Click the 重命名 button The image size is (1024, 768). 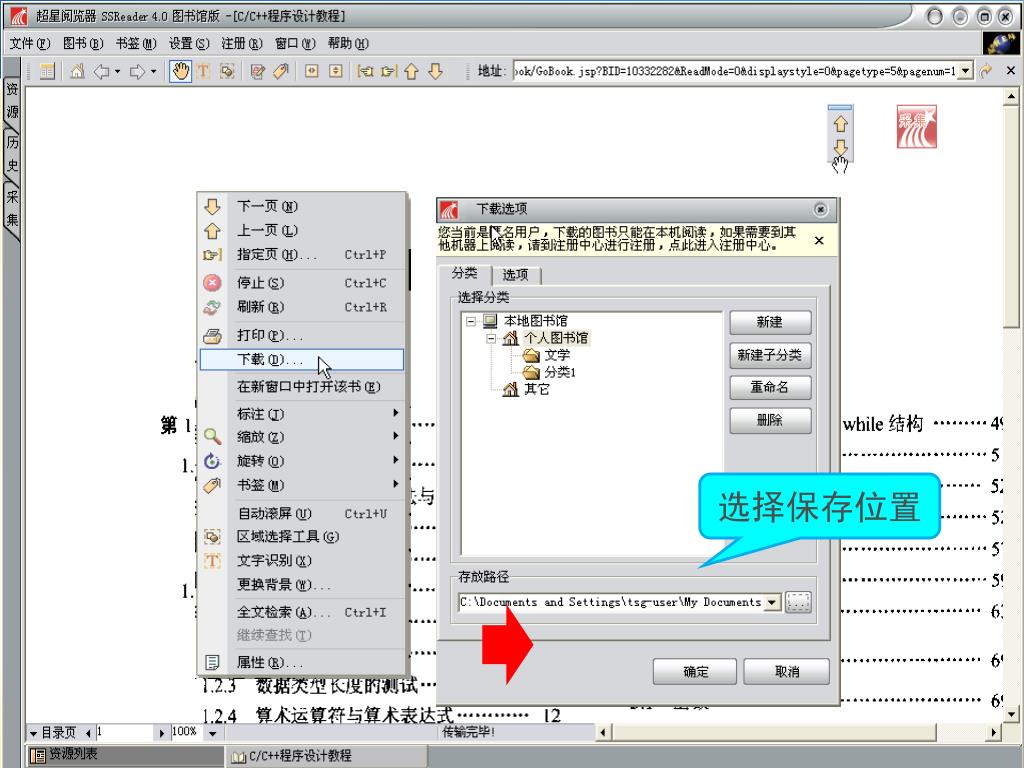[x=770, y=387]
